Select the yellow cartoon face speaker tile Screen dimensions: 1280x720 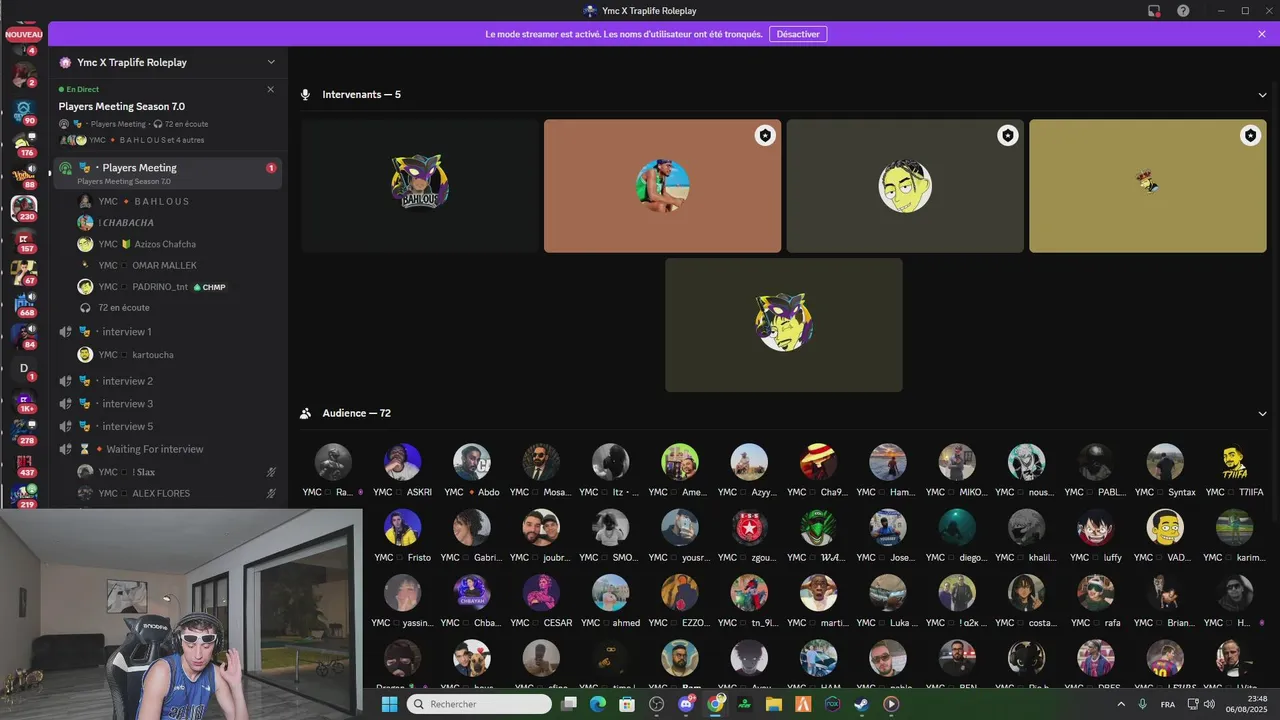coord(905,186)
